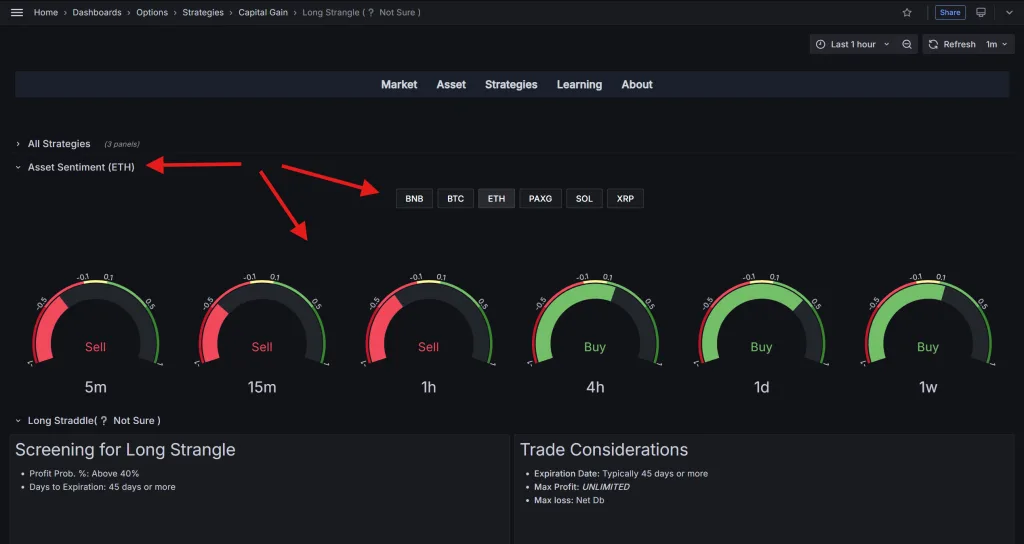Select the BNB asset button

click(x=414, y=199)
